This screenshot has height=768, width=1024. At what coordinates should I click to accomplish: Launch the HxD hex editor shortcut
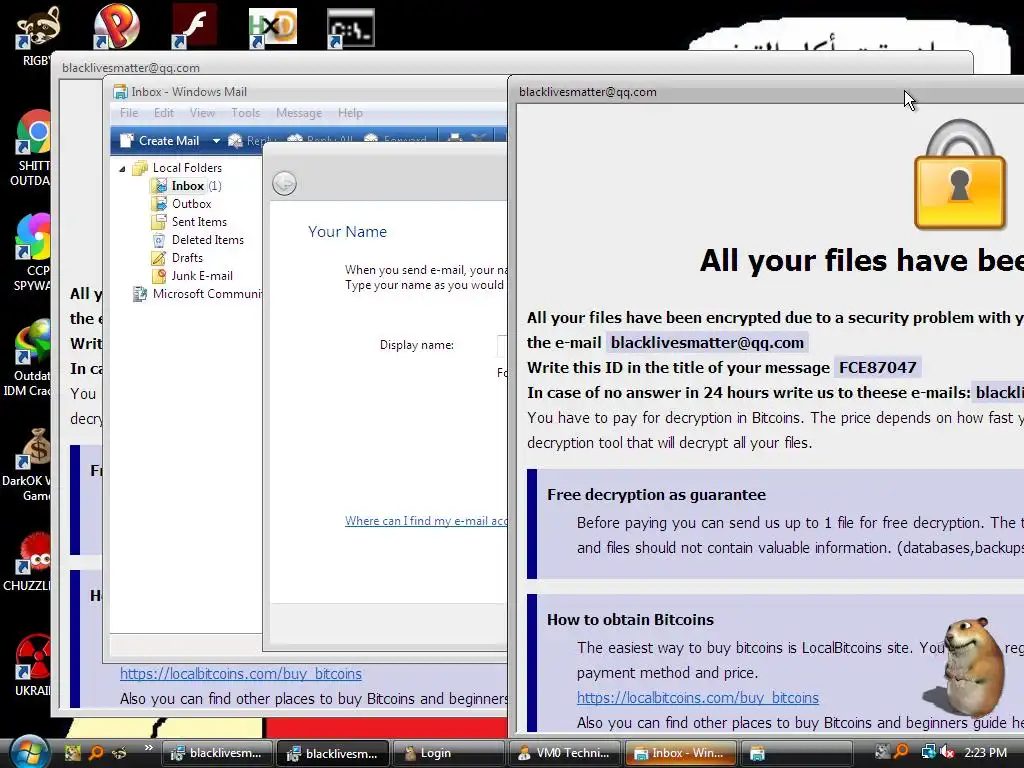(x=272, y=27)
